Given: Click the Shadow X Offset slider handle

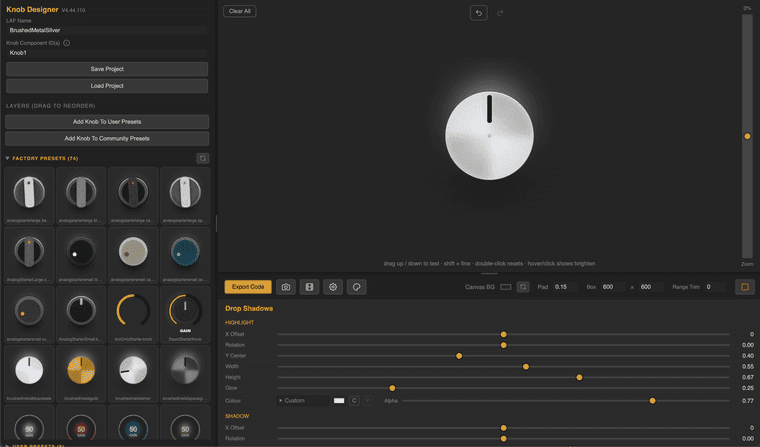Looking at the screenshot, I should coord(504,428).
